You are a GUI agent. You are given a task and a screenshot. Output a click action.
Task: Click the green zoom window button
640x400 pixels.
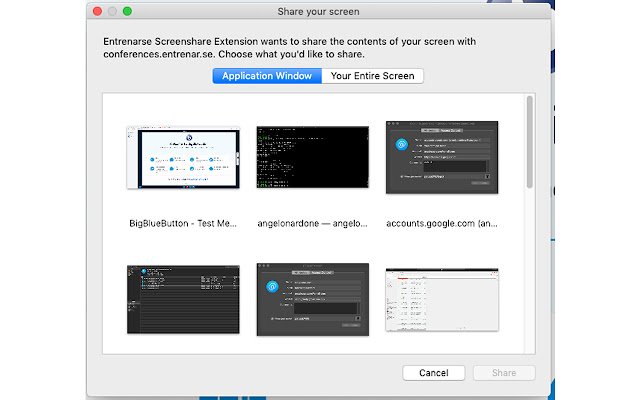pos(127,11)
